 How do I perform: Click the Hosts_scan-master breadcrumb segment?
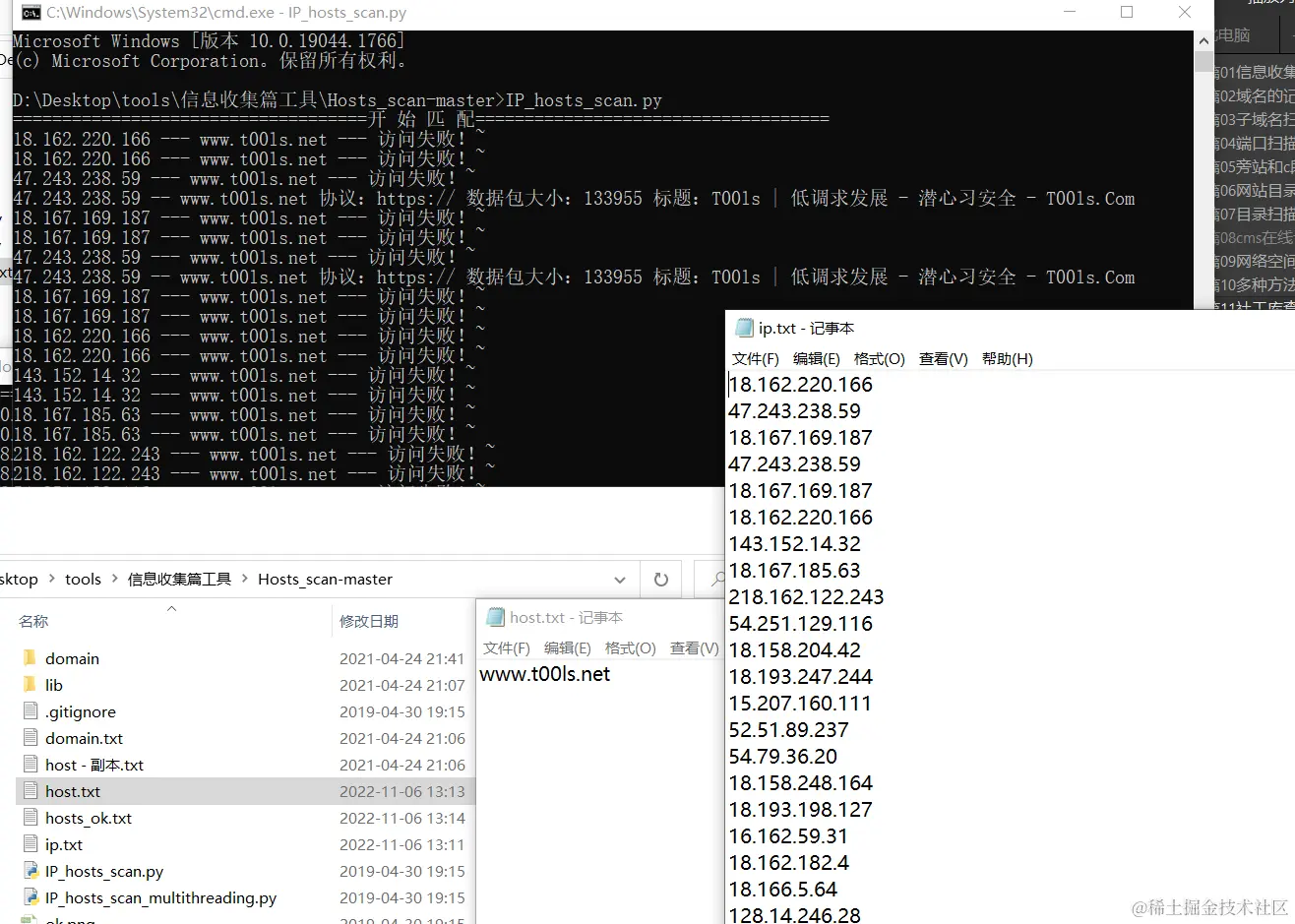tap(325, 580)
